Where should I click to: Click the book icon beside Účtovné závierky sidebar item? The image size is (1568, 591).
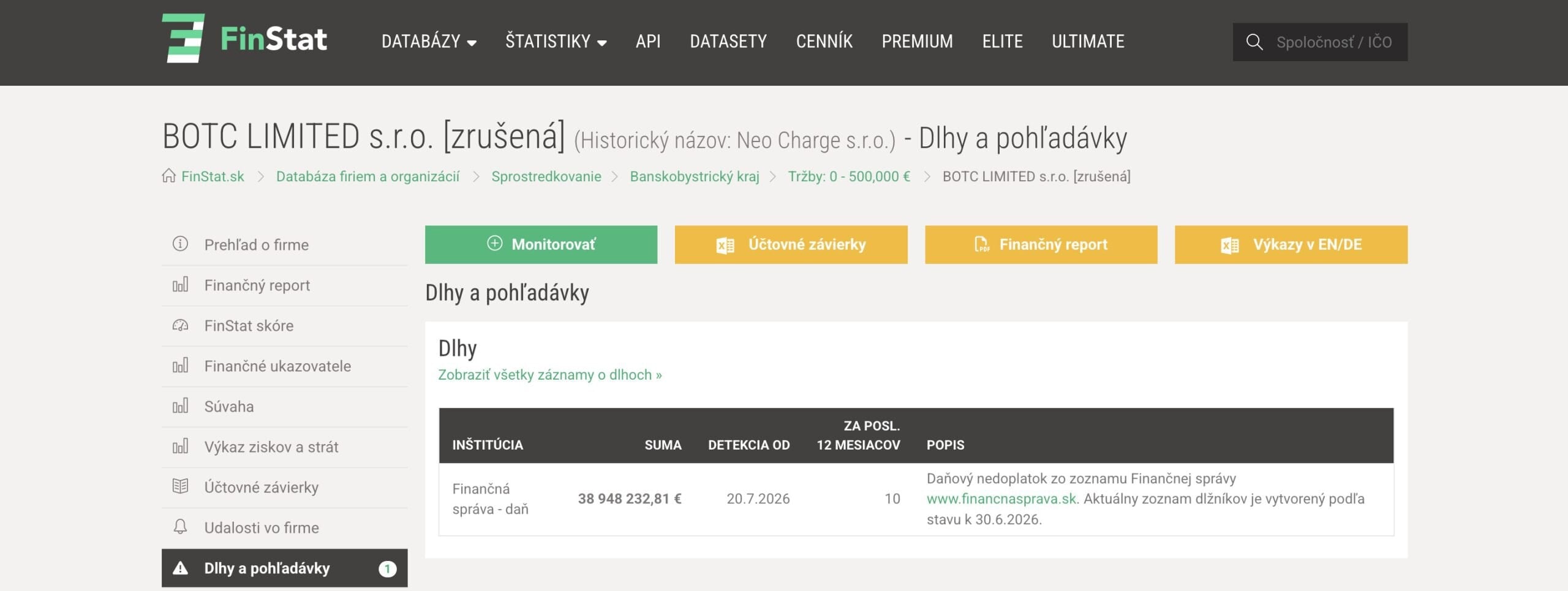click(180, 486)
